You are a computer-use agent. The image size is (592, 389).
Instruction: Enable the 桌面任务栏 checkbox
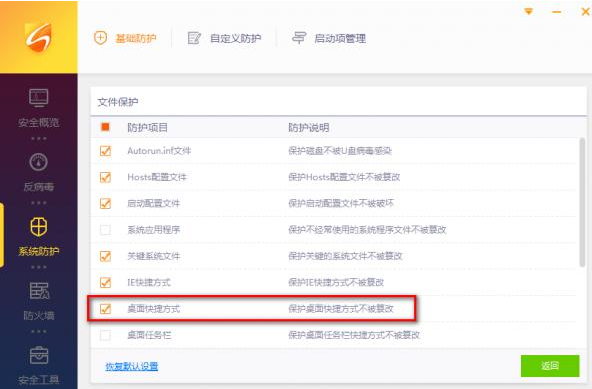pos(105,335)
